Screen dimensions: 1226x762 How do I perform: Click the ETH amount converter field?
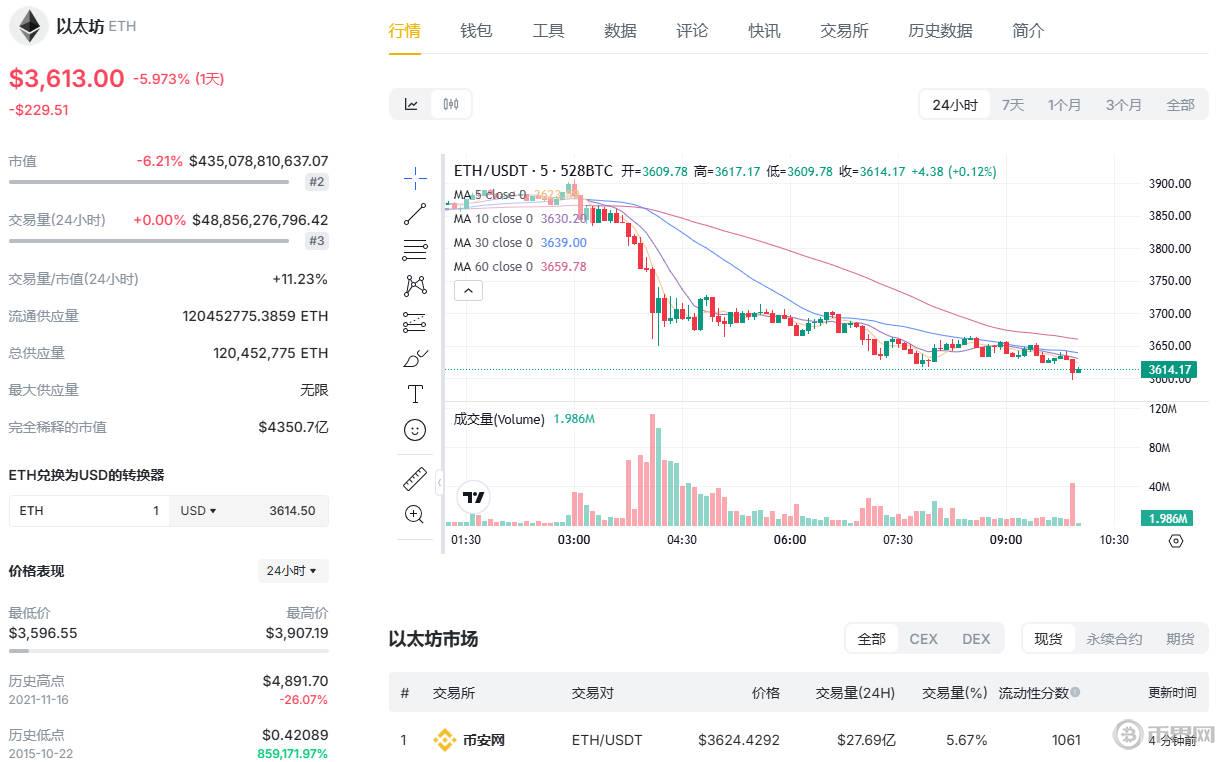[90, 511]
